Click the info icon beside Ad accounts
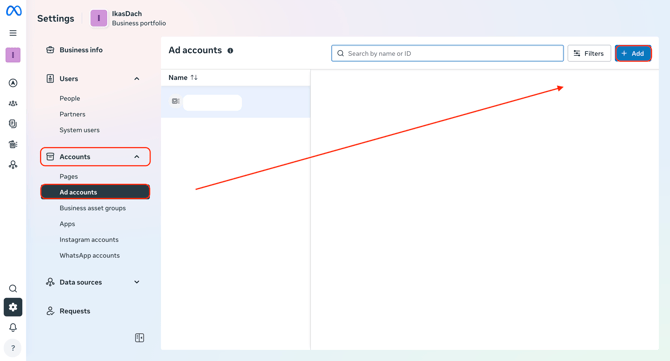The width and height of the screenshot is (670, 361). (x=230, y=51)
